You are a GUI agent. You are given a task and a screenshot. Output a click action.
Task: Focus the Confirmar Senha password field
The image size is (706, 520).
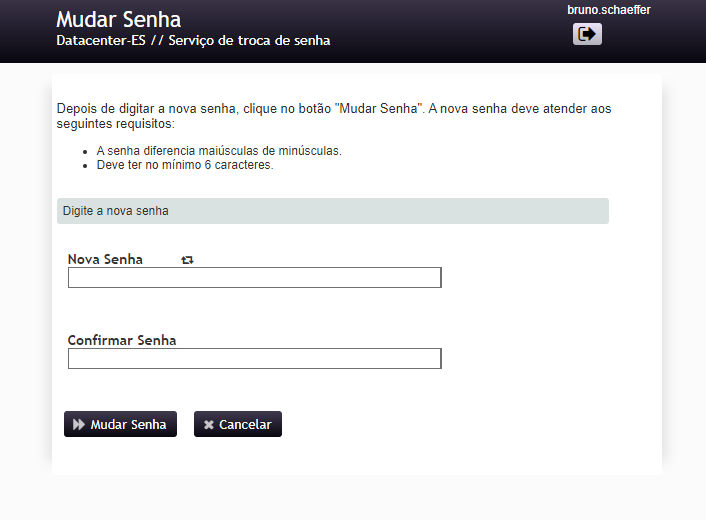coord(254,358)
